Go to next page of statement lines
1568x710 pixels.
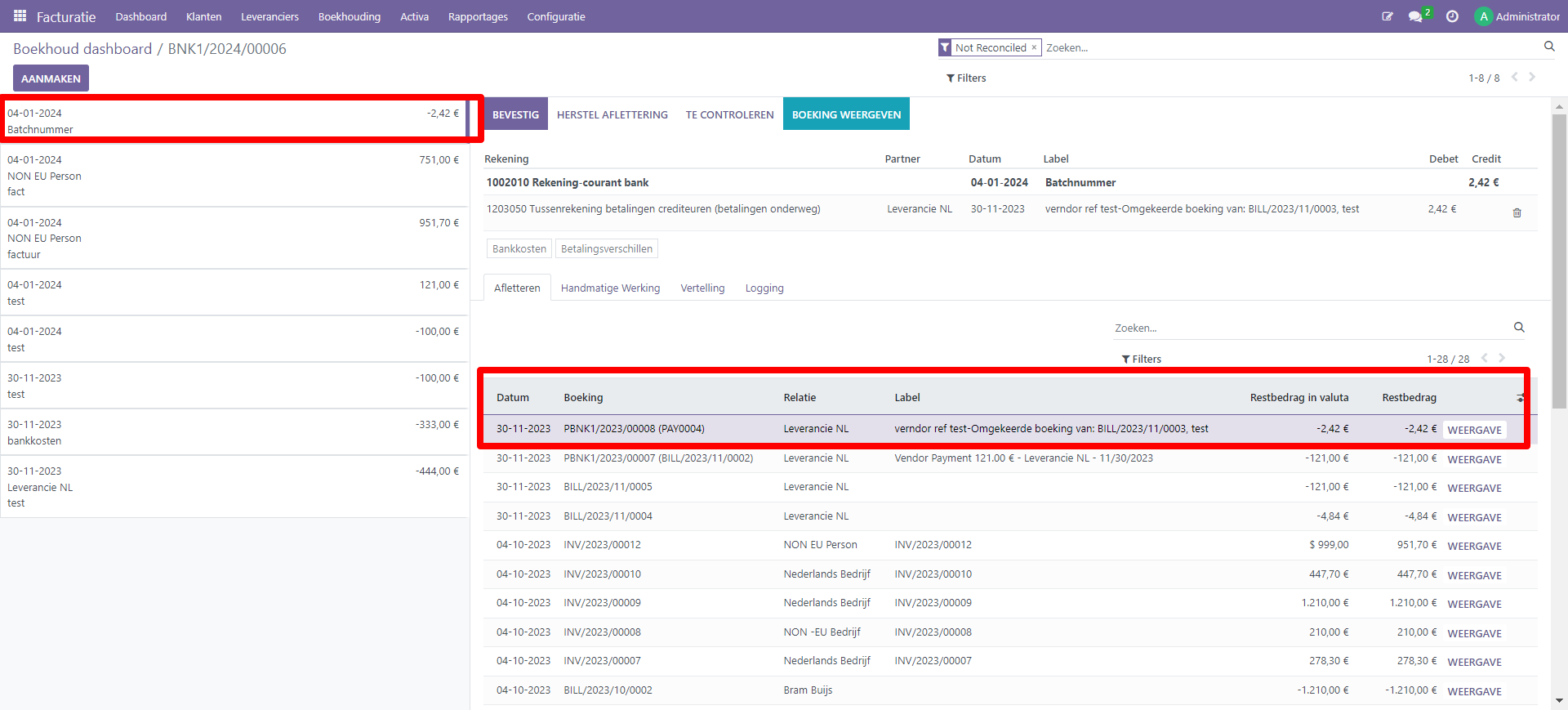pyautogui.click(x=1532, y=78)
